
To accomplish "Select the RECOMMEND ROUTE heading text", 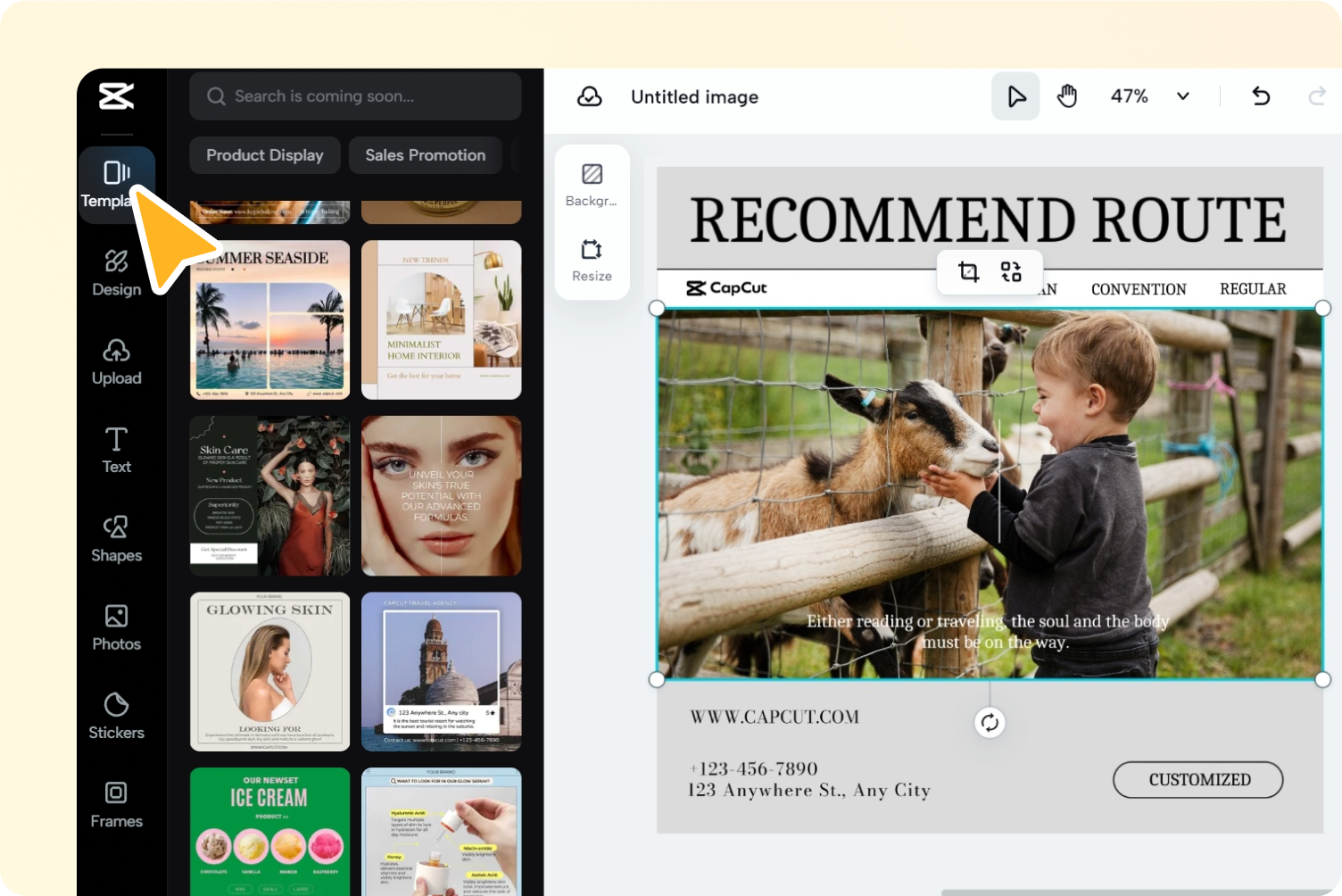I will 988,220.
